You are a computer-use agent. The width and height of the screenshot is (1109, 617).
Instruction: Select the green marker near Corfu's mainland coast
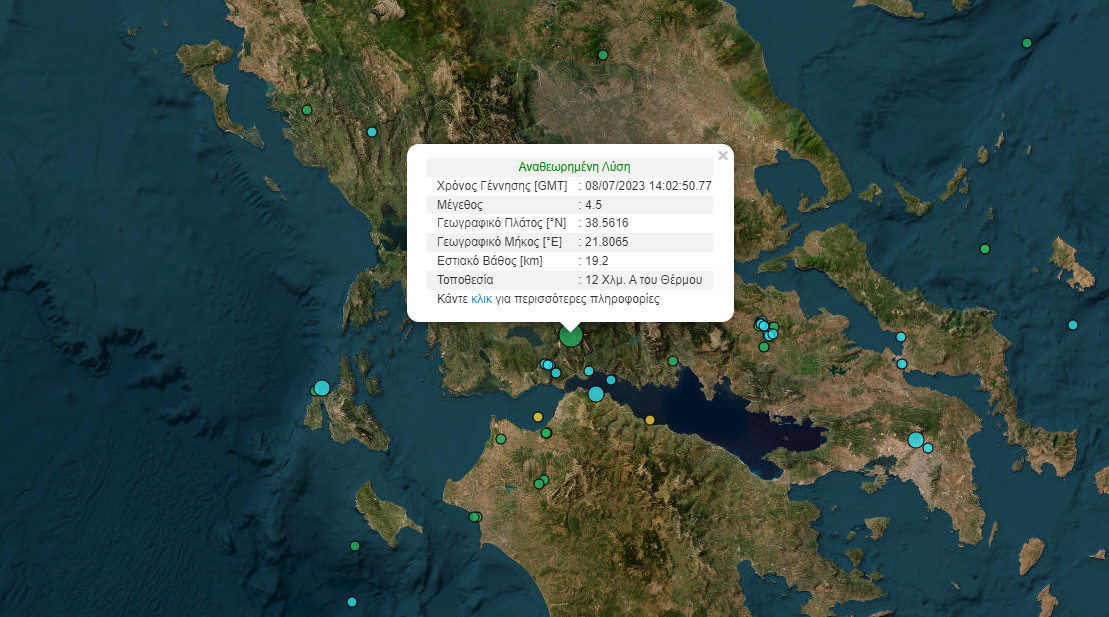click(x=307, y=110)
